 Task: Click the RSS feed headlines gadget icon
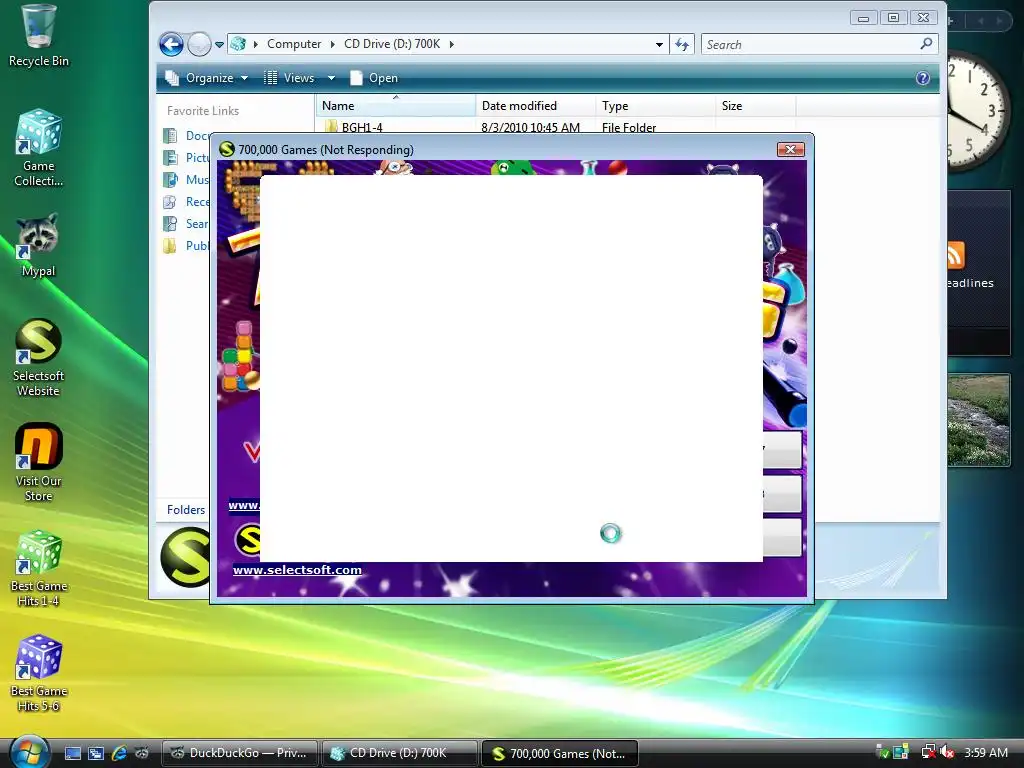pos(955,255)
